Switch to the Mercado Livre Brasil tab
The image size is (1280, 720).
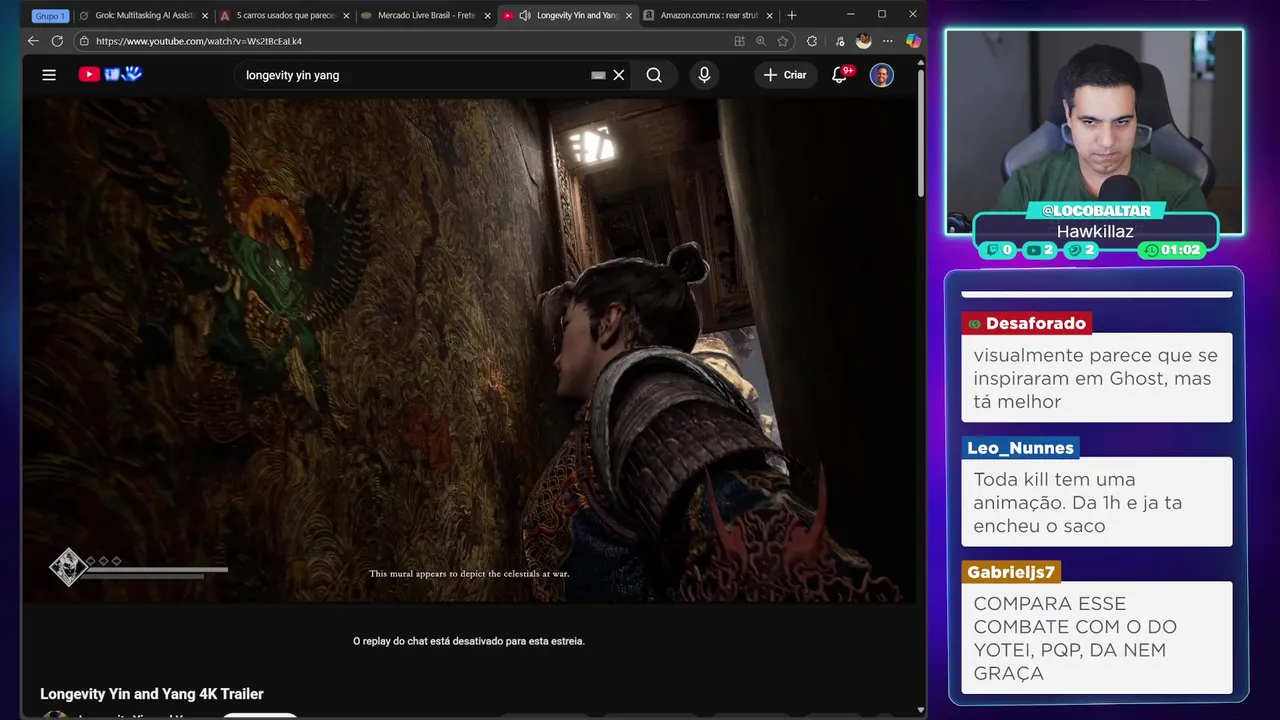425,16
